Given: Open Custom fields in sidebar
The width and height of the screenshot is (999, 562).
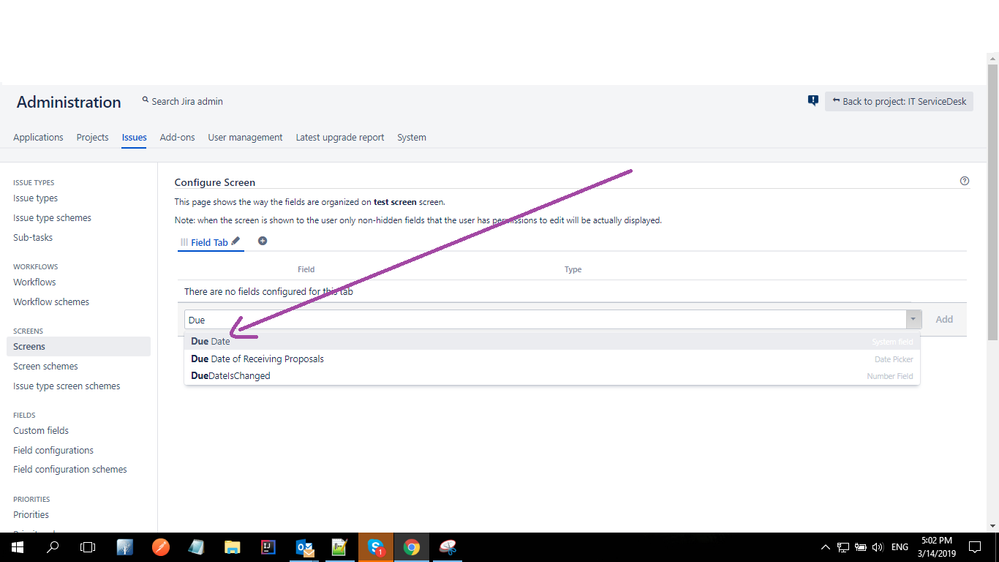Looking at the screenshot, I should pos(41,431).
